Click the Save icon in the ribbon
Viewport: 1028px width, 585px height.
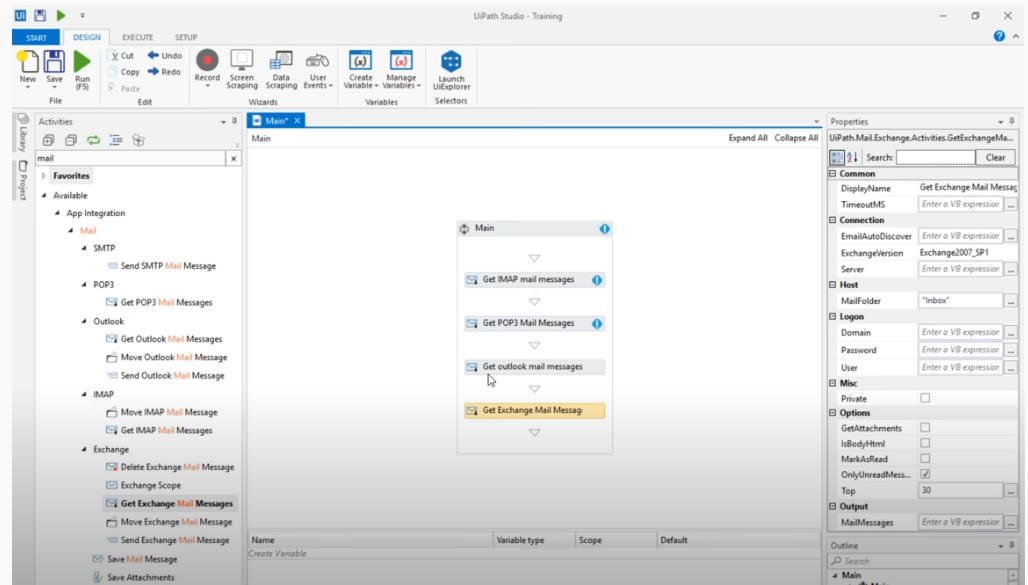[54, 62]
